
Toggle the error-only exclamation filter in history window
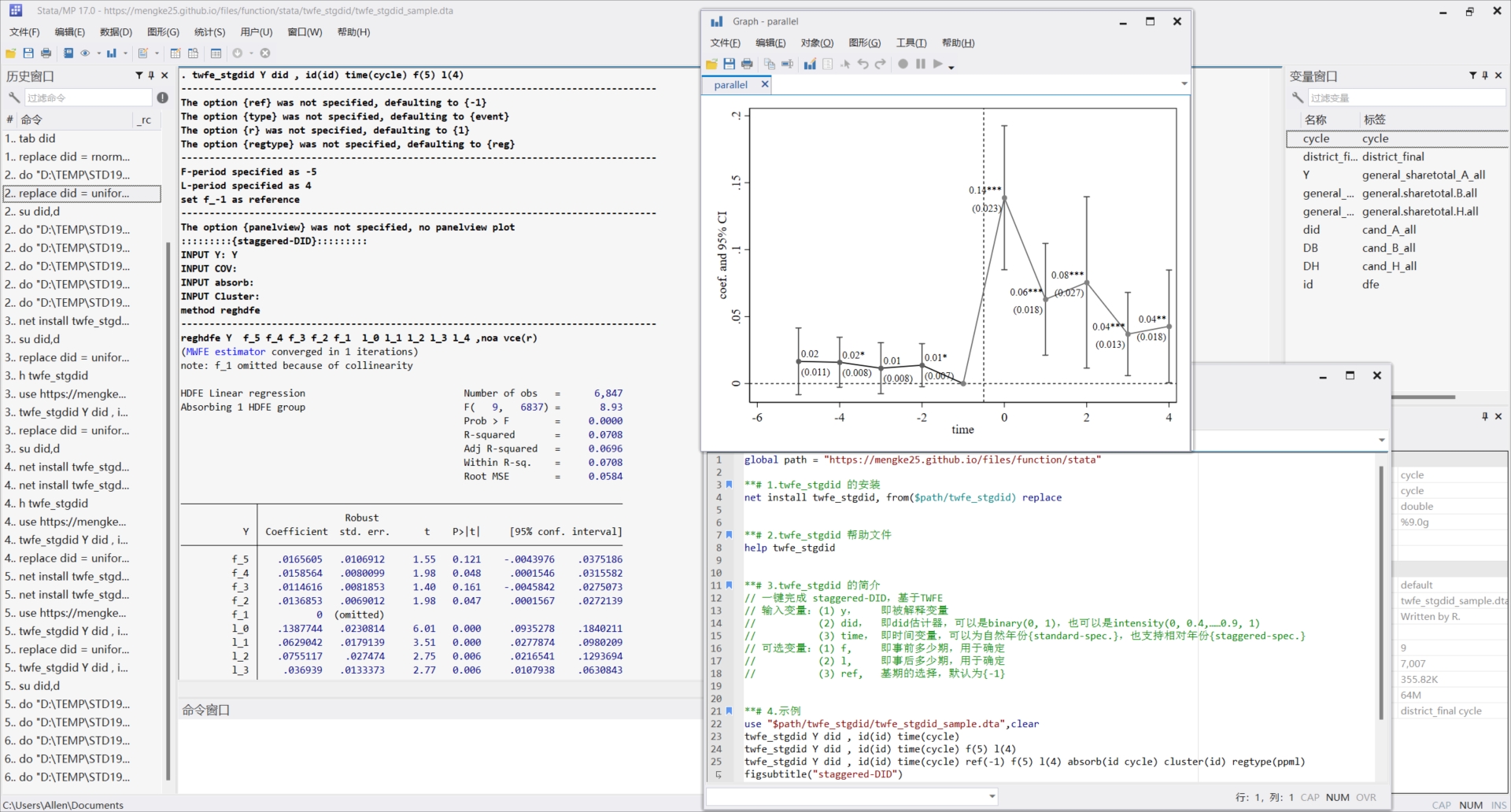[162, 98]
